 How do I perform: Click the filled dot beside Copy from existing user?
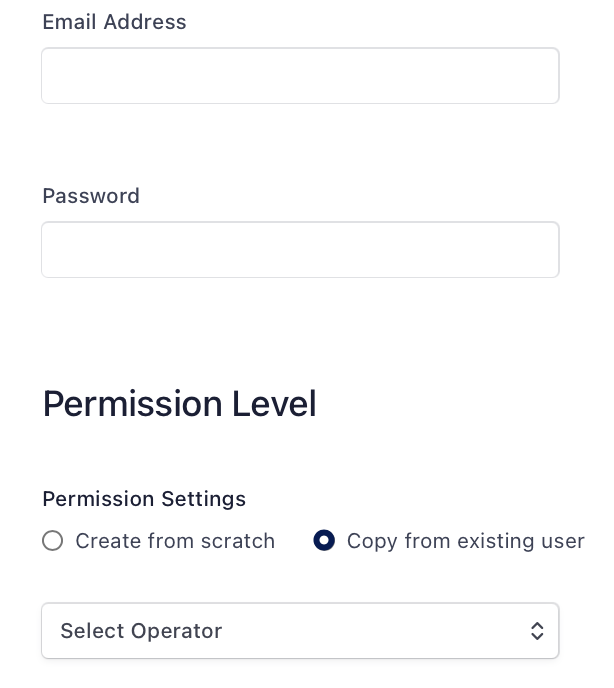324,541
